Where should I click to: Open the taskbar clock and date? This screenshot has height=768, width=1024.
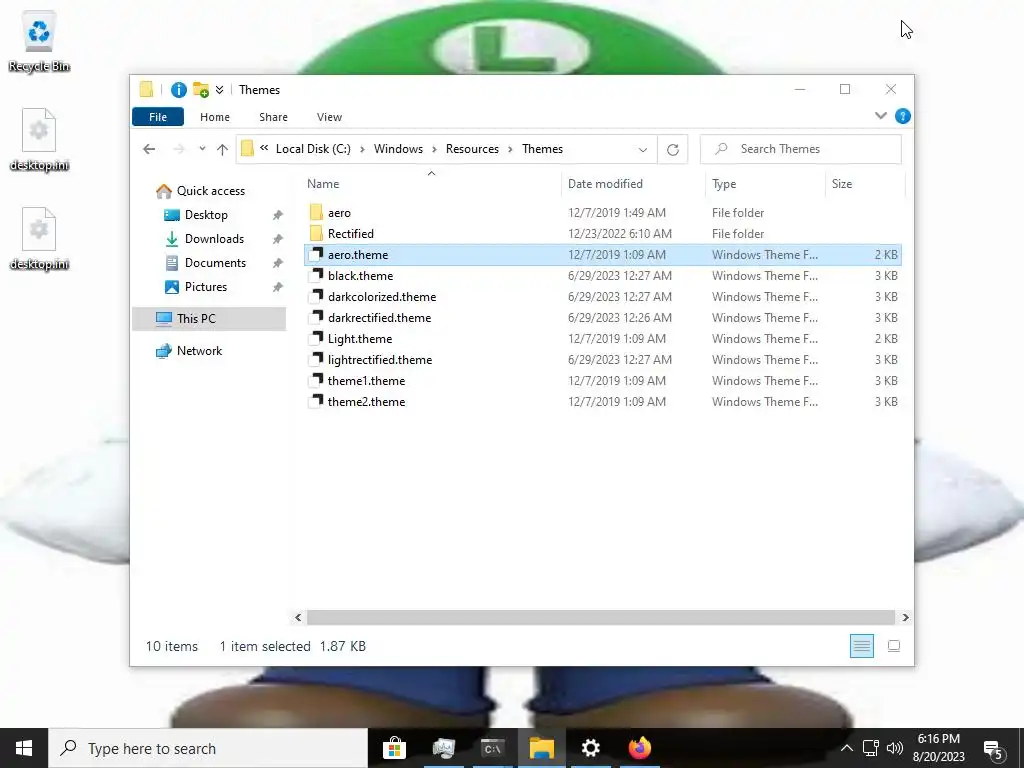tap(938, 748)
